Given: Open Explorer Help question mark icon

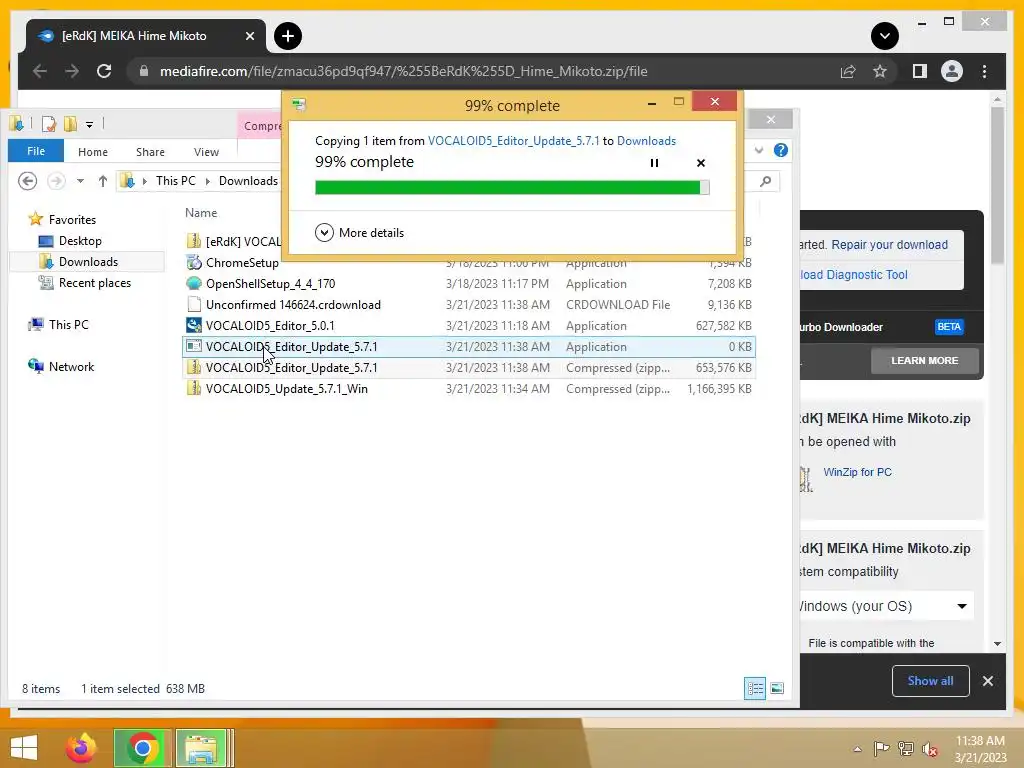Looking at the screenshot, I should [x=780, y=150].
